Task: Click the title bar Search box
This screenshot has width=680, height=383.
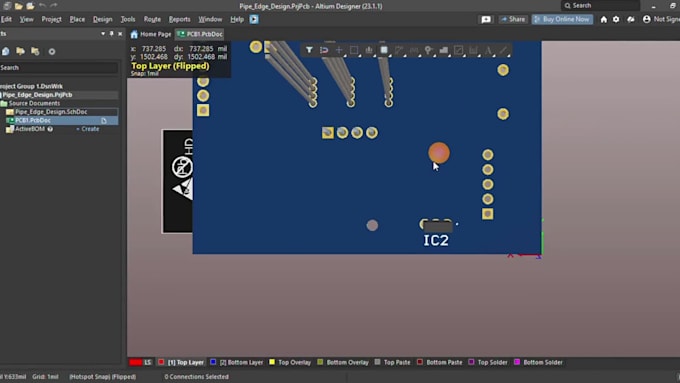Action: 601,6
